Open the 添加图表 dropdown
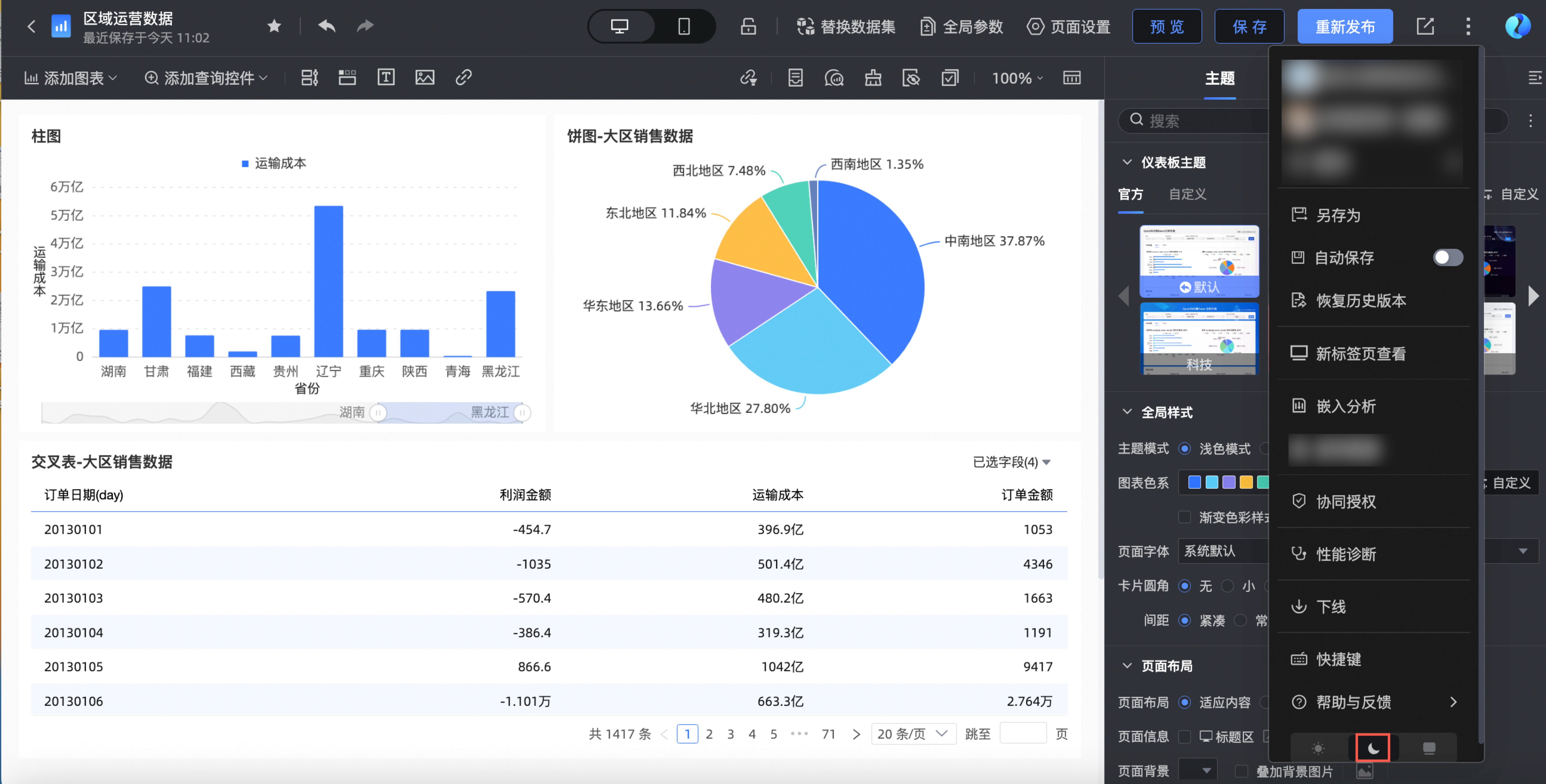The width and height of the screenshot is (1546, 784). pos(70,78)
